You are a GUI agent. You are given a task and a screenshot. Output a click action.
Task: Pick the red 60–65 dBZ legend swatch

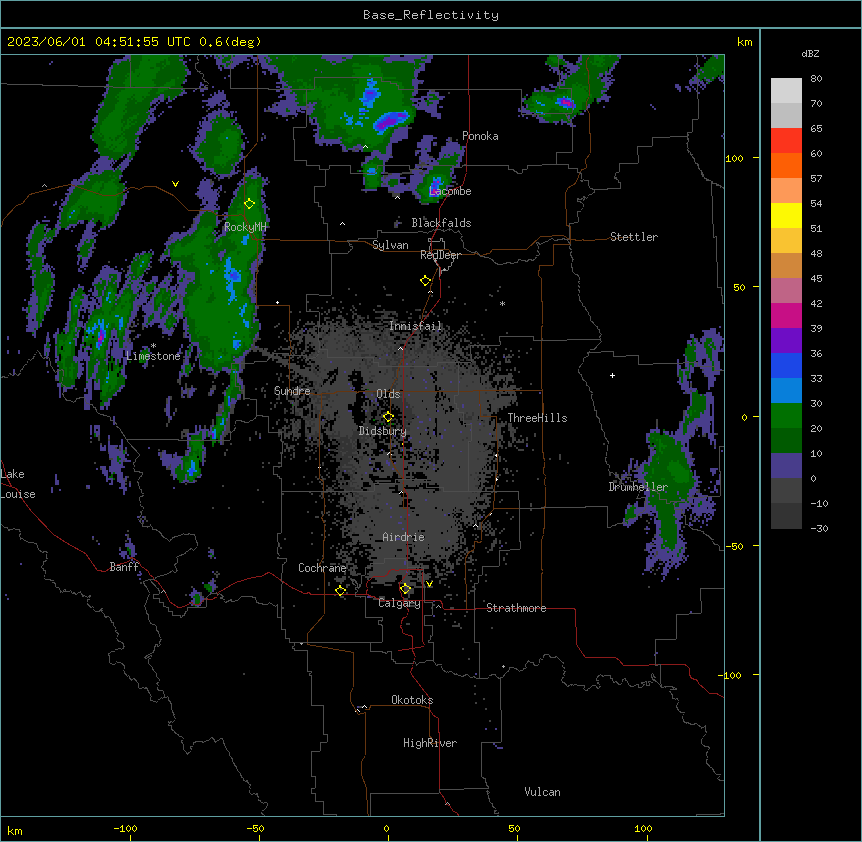786,141
